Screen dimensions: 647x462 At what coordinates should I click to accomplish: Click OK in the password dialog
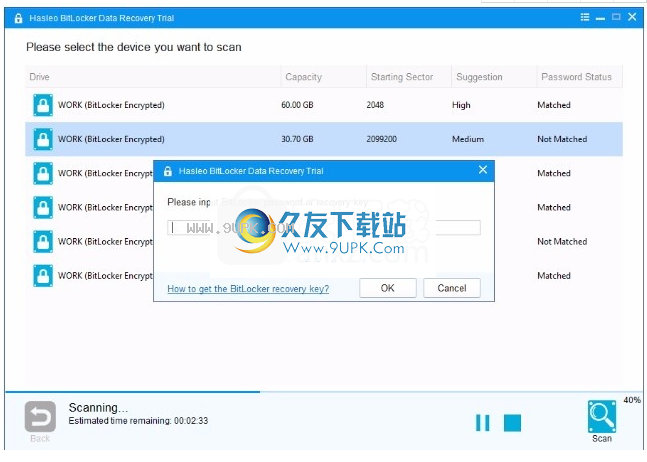pos(387,288)
